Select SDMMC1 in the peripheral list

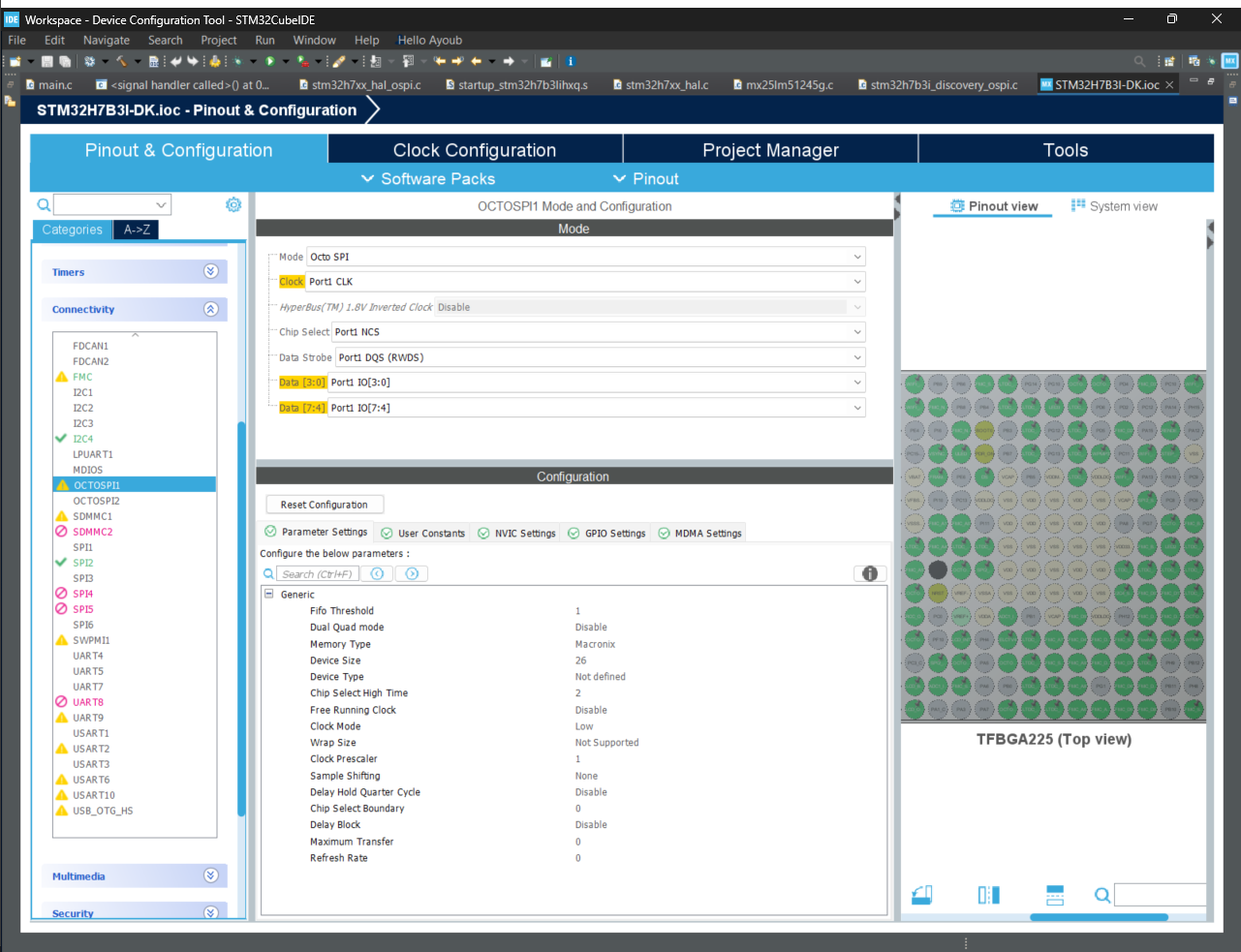pyautogui.click(x=92, y=516)
